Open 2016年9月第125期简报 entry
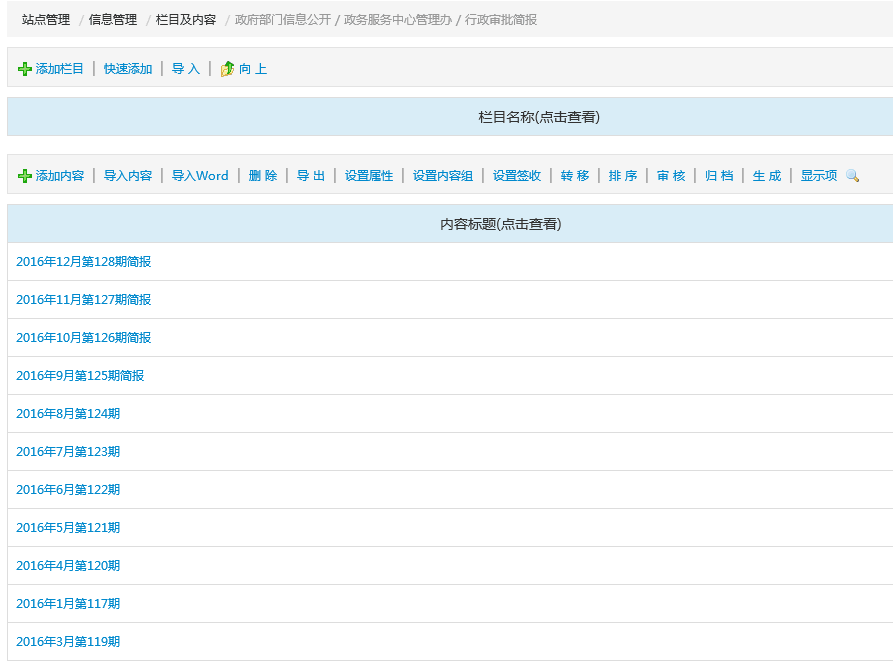Image resolution: width=893 pixels, height=661 pixels. [80, 376]
